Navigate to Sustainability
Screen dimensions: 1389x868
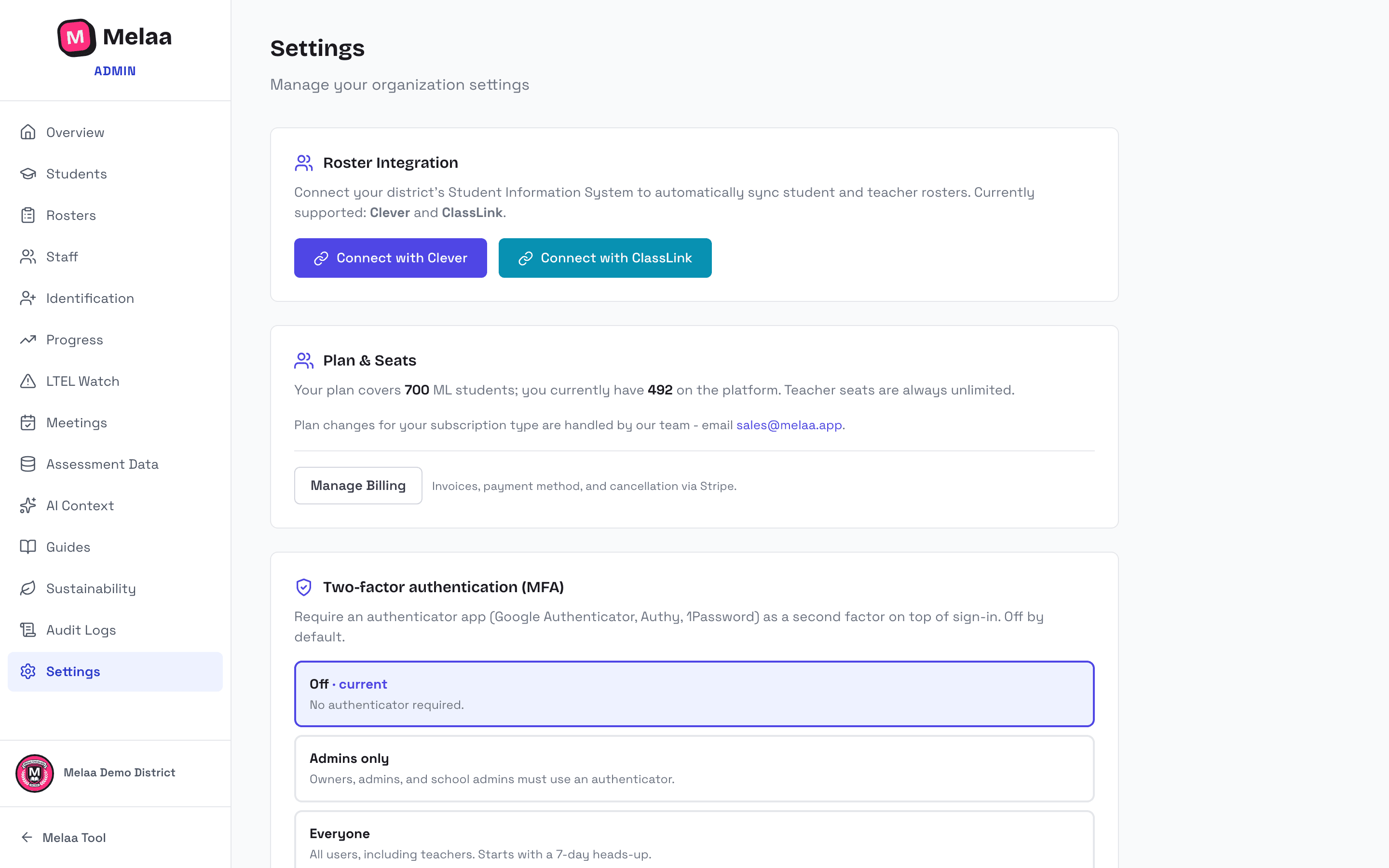pos(115,588)
